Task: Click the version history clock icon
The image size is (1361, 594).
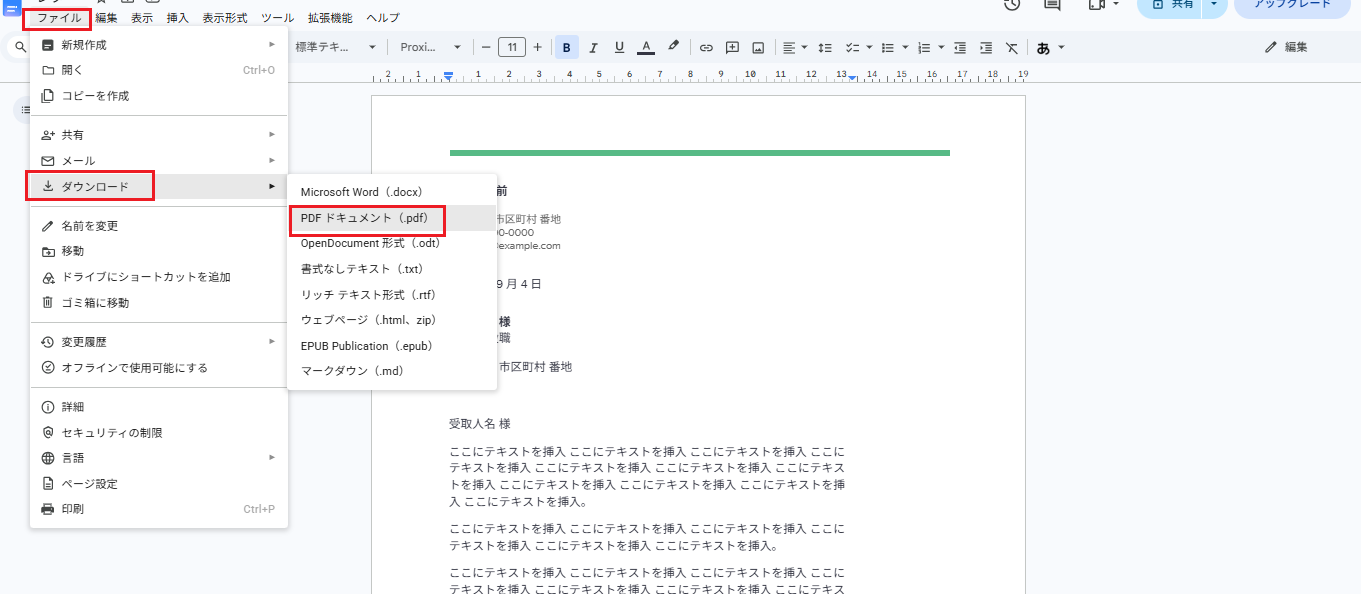Action: 1012,5
